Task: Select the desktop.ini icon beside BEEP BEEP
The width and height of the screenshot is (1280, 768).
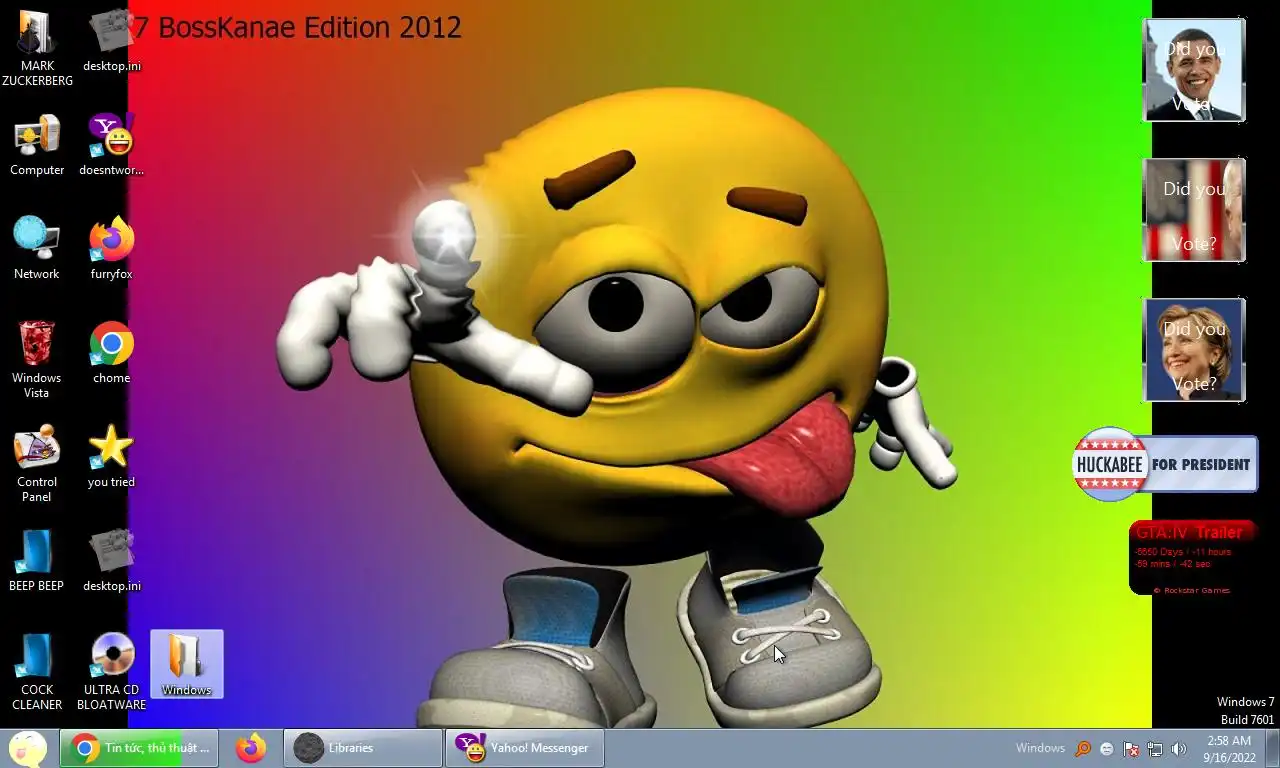Action: pyautogui.click(x=112, y=562)
